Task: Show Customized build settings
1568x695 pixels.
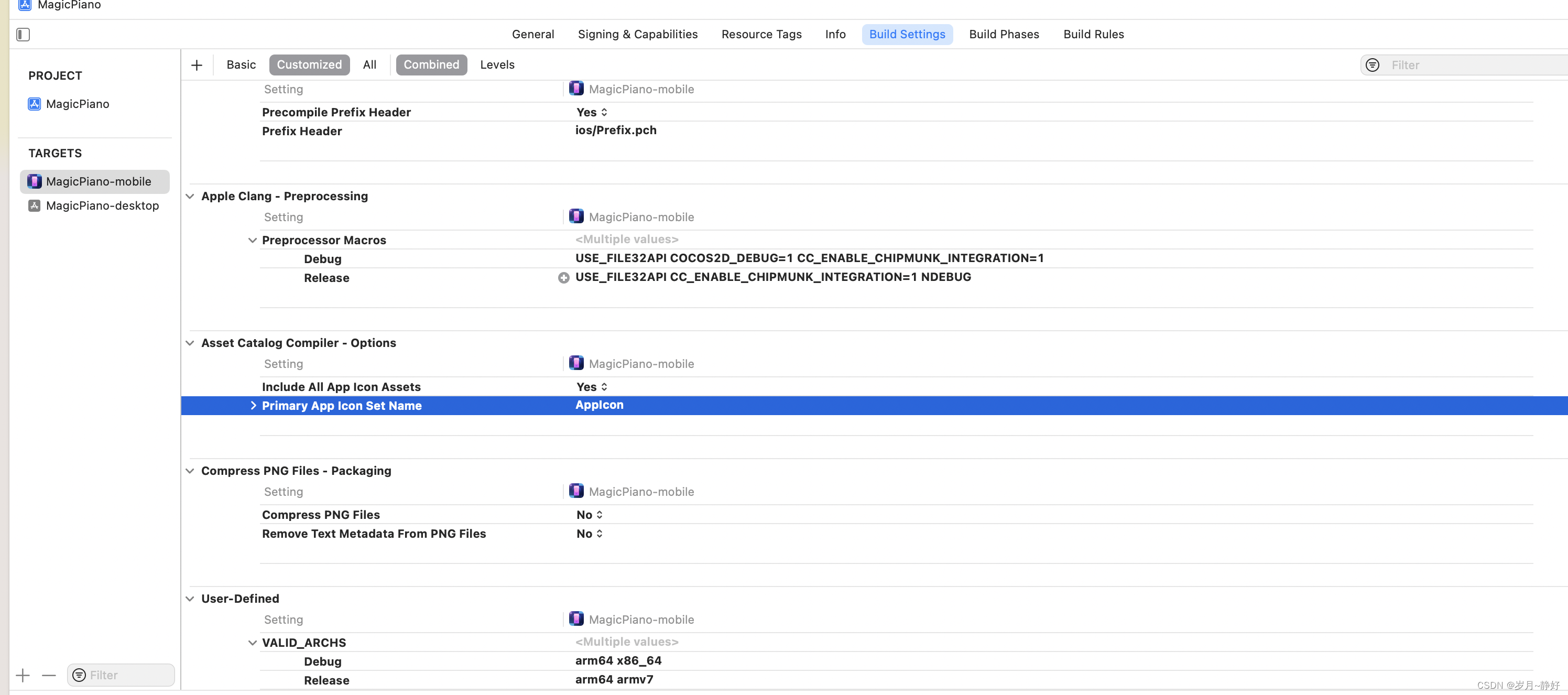Action: point(309,64)
